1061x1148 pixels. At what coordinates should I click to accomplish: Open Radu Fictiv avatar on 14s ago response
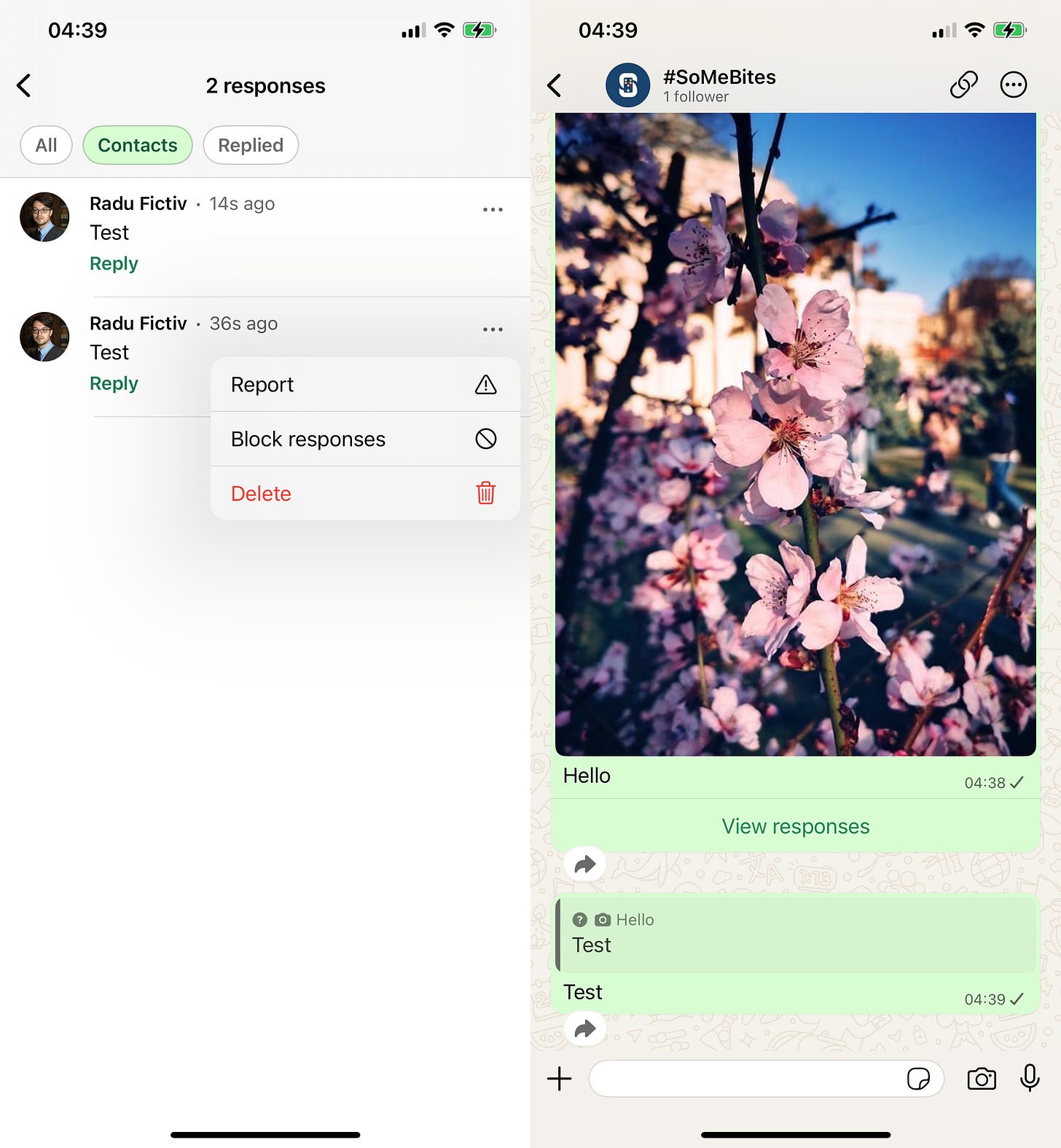click(44, 217)
